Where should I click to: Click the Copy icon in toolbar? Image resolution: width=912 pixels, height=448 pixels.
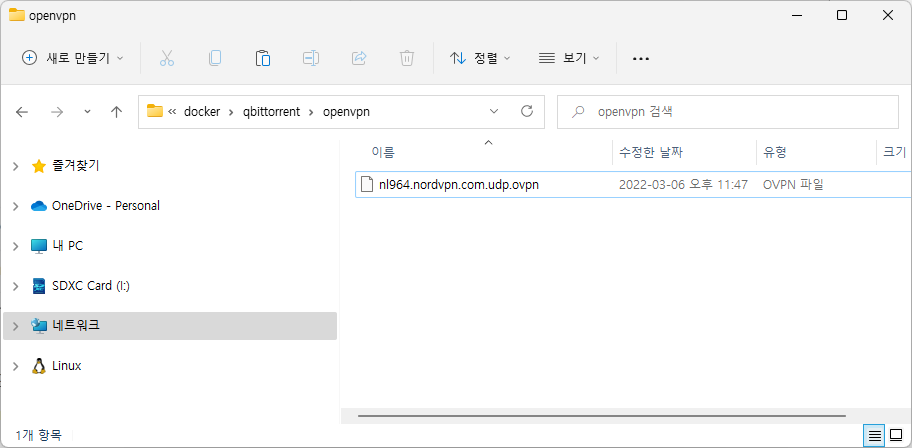click(215, 58)
